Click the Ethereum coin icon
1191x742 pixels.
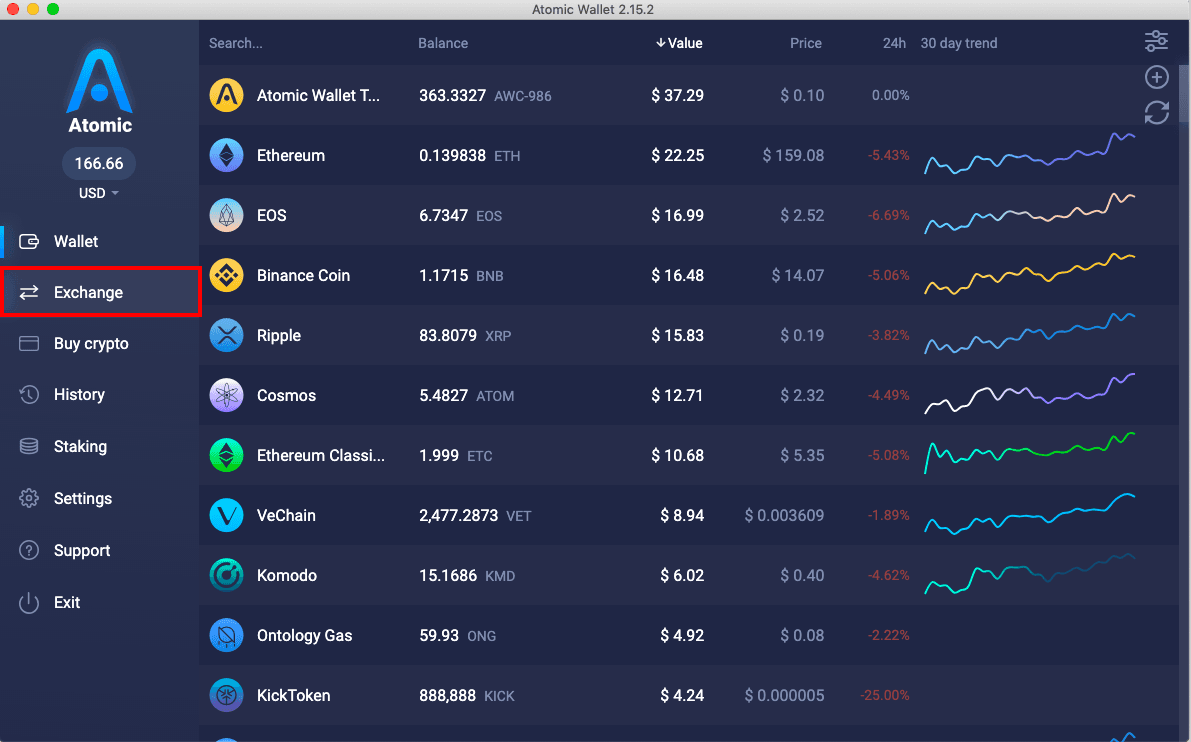(x=226, y=156)
